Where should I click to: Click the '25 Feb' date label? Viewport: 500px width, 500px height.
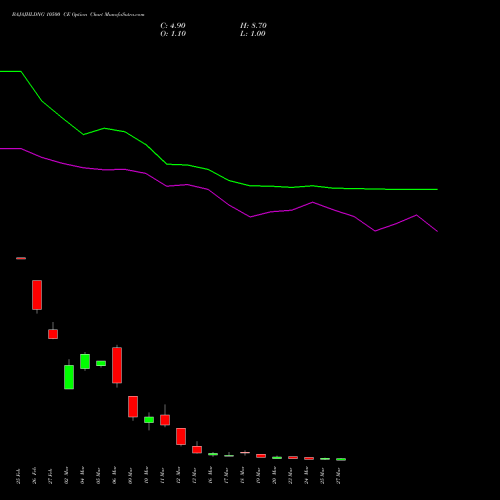pyautogui.click(x=18, y=476)
